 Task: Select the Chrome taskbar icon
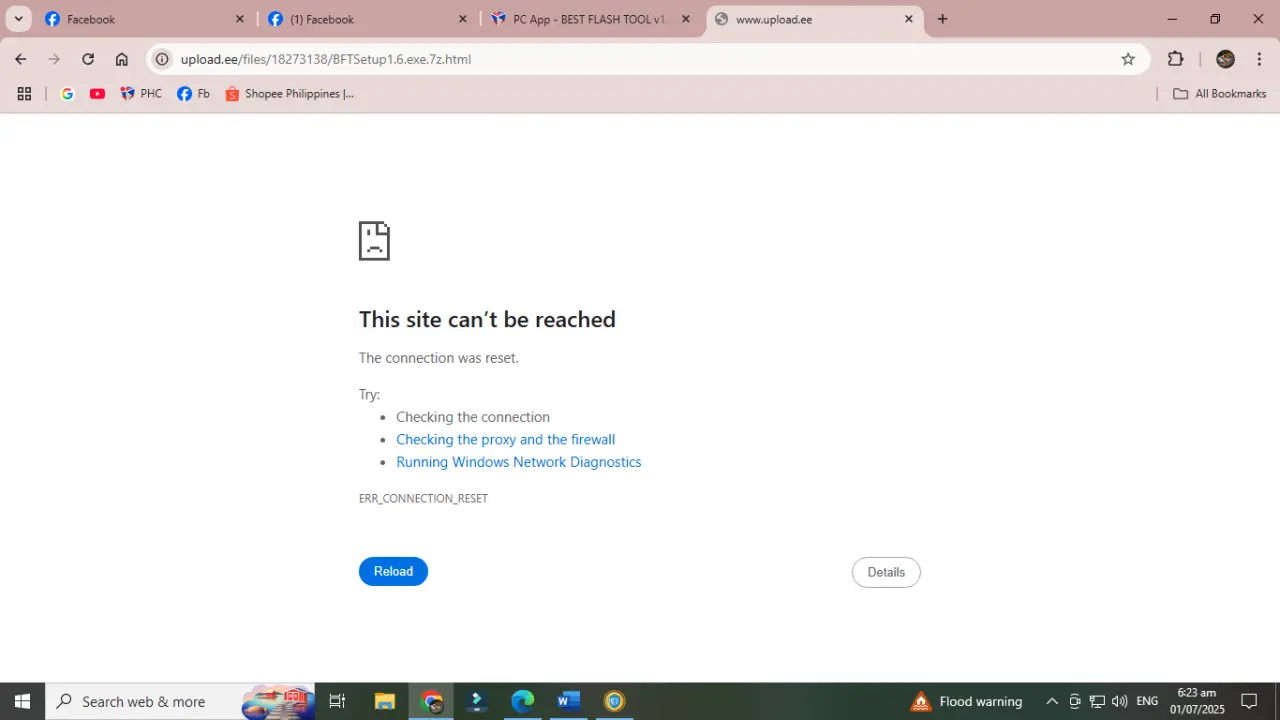point(432,701)
